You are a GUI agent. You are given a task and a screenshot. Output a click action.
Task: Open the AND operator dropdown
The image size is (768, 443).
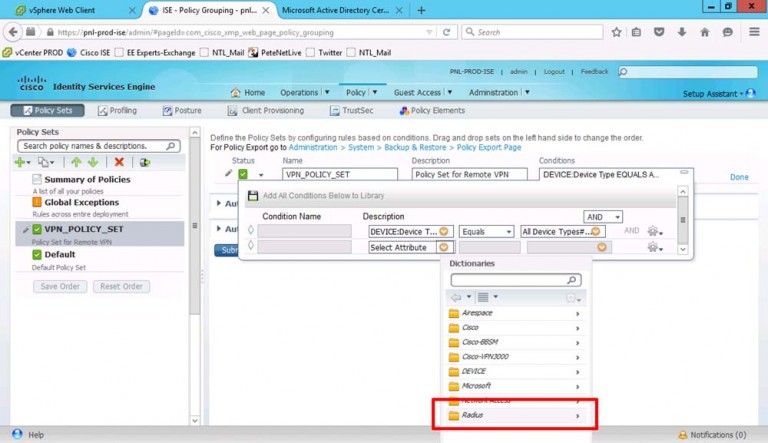point(602,217)
